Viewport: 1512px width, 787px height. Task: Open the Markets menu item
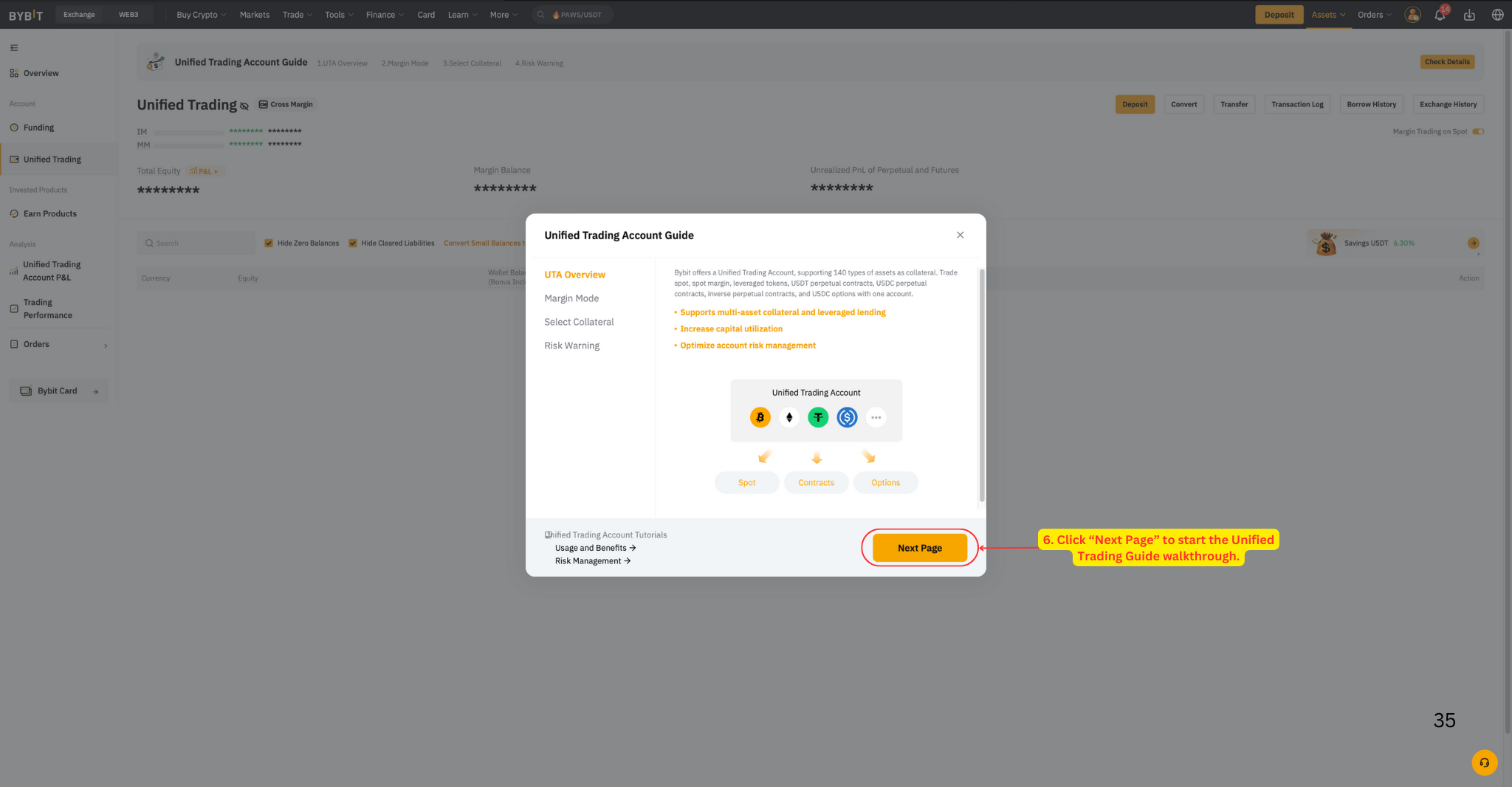point(255,15)
